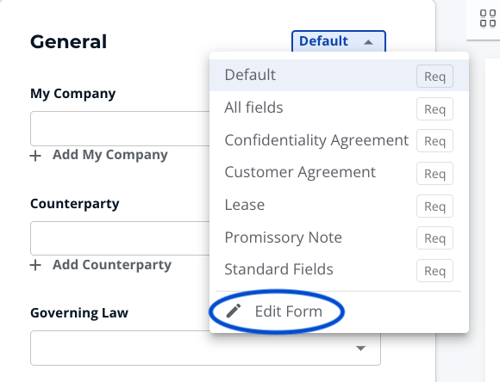The height and width of the screenshot is (382, 500).
Task: Toggle the Req badge for Promissory Note
Action: click(435, 238)
